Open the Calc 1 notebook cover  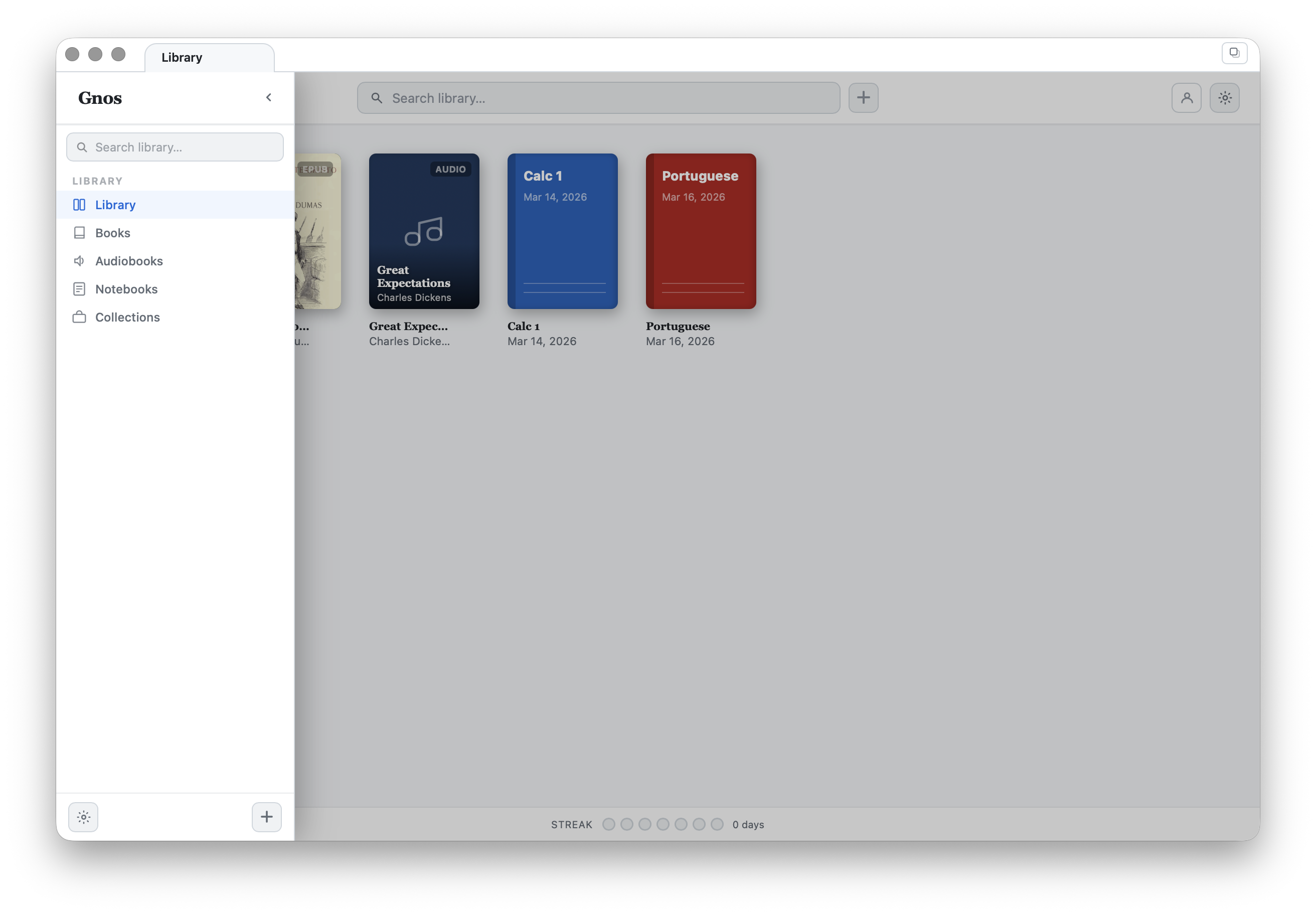pyautogui.click(x=562, y=231)
